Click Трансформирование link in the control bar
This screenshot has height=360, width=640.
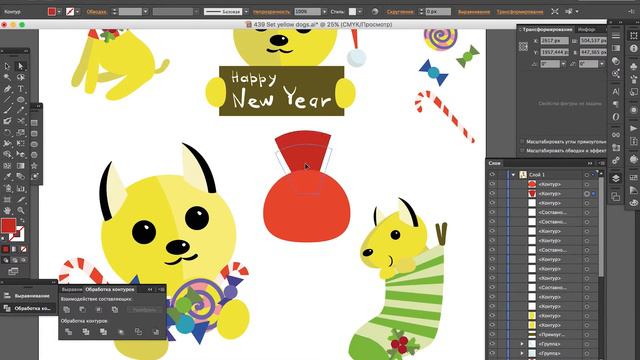coord(520,12)
